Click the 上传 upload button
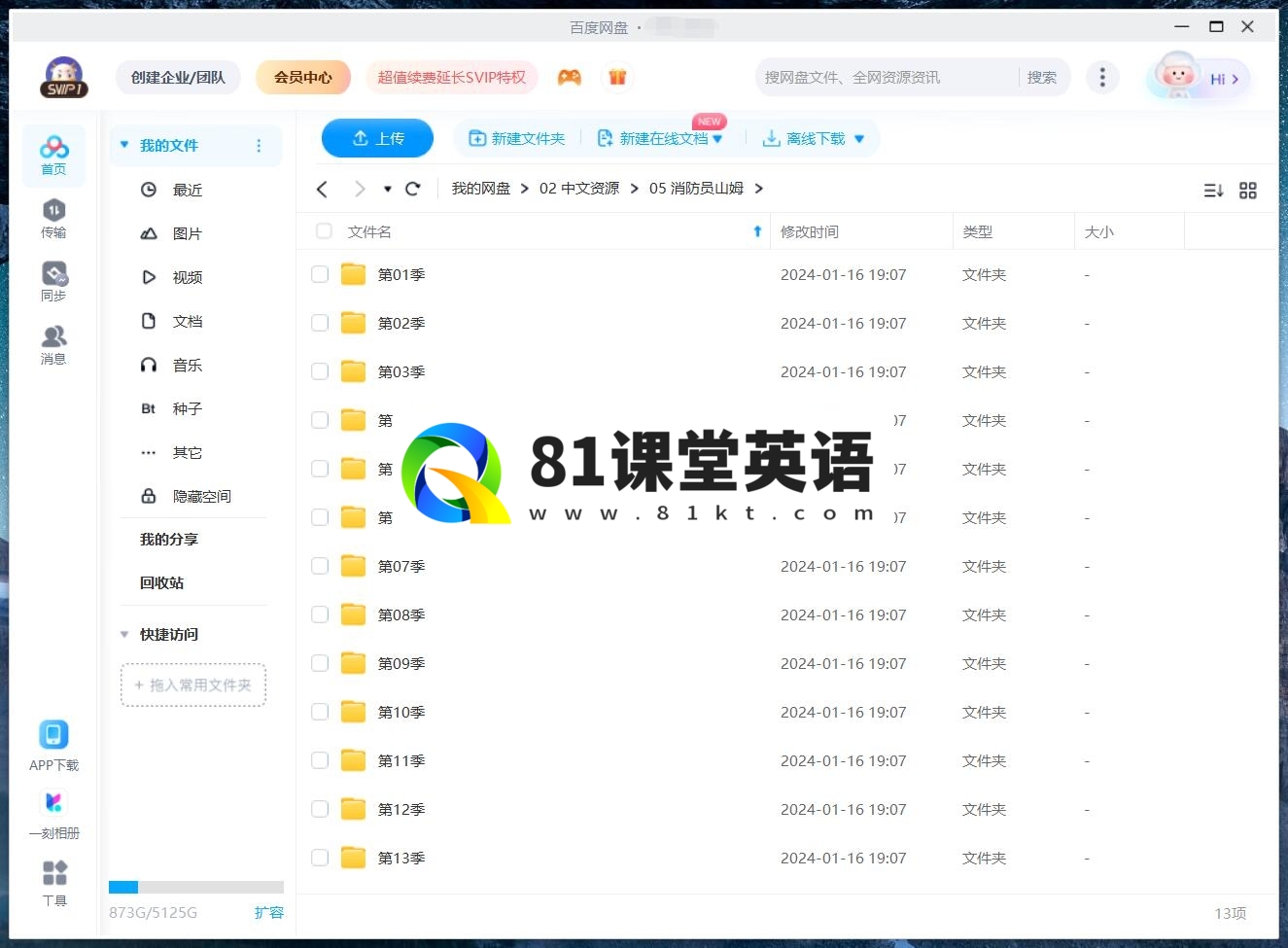Viewport: 1288px width, 948px height. click(378, 138)
